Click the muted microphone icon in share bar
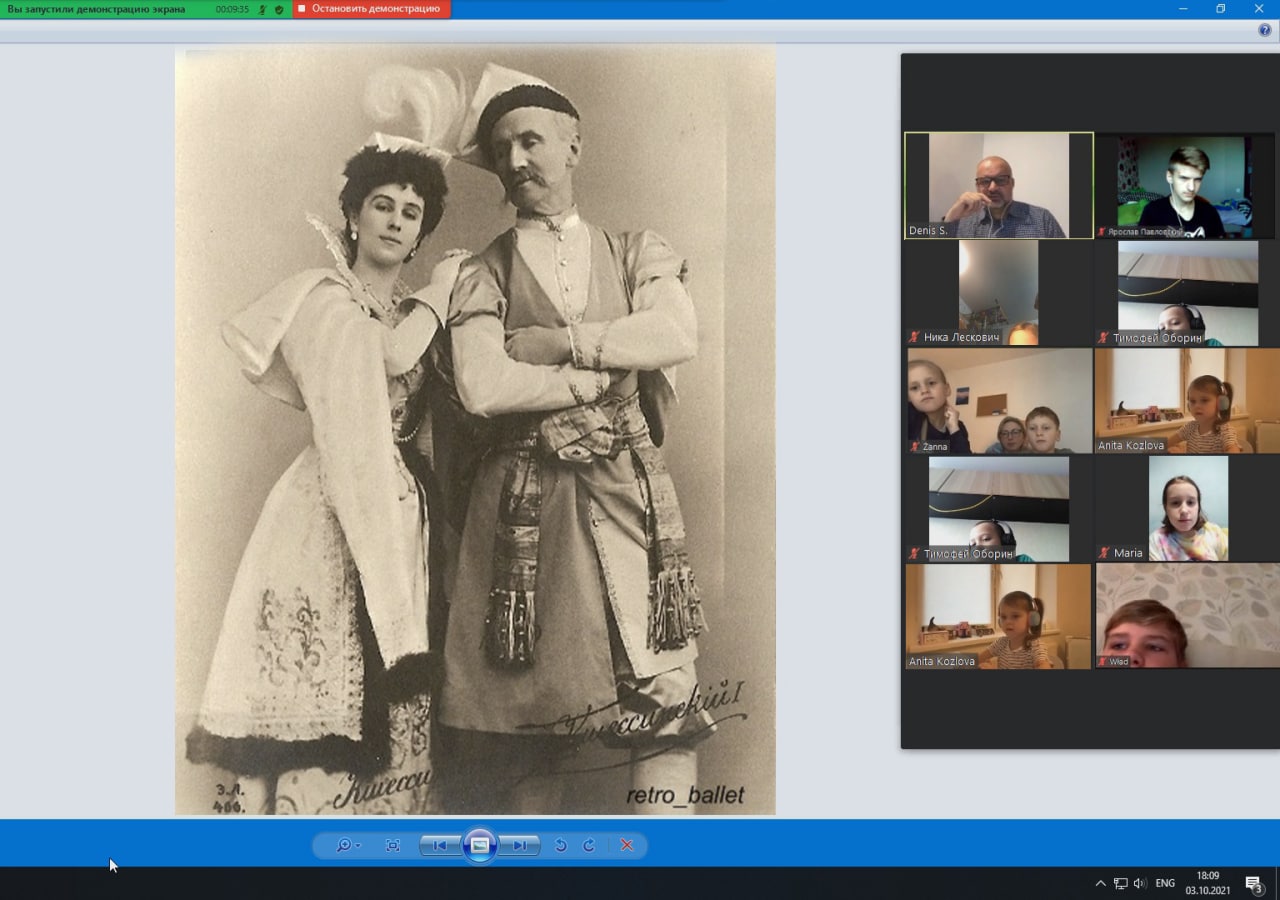1280x900 pixels. click(x=262, y=9)
